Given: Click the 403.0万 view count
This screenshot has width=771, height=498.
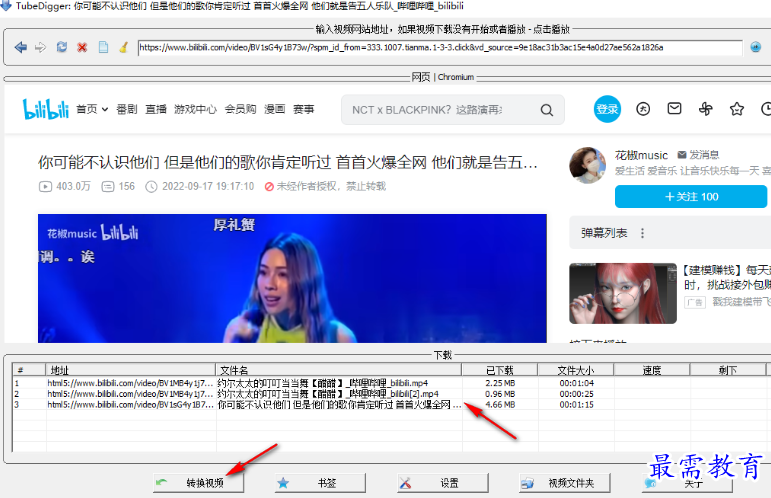Looking at the screenshot, I should 65,186.
